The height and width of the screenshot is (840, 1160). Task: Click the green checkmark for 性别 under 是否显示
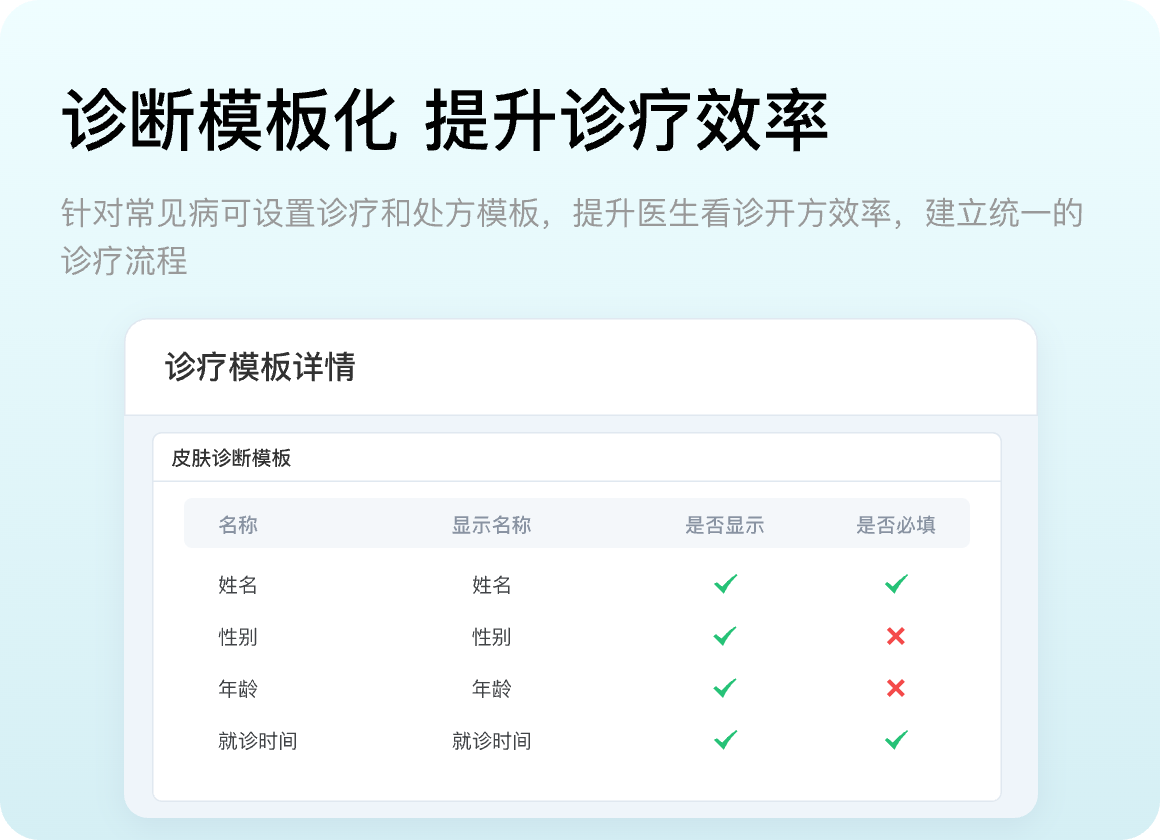tap(725, 636)
